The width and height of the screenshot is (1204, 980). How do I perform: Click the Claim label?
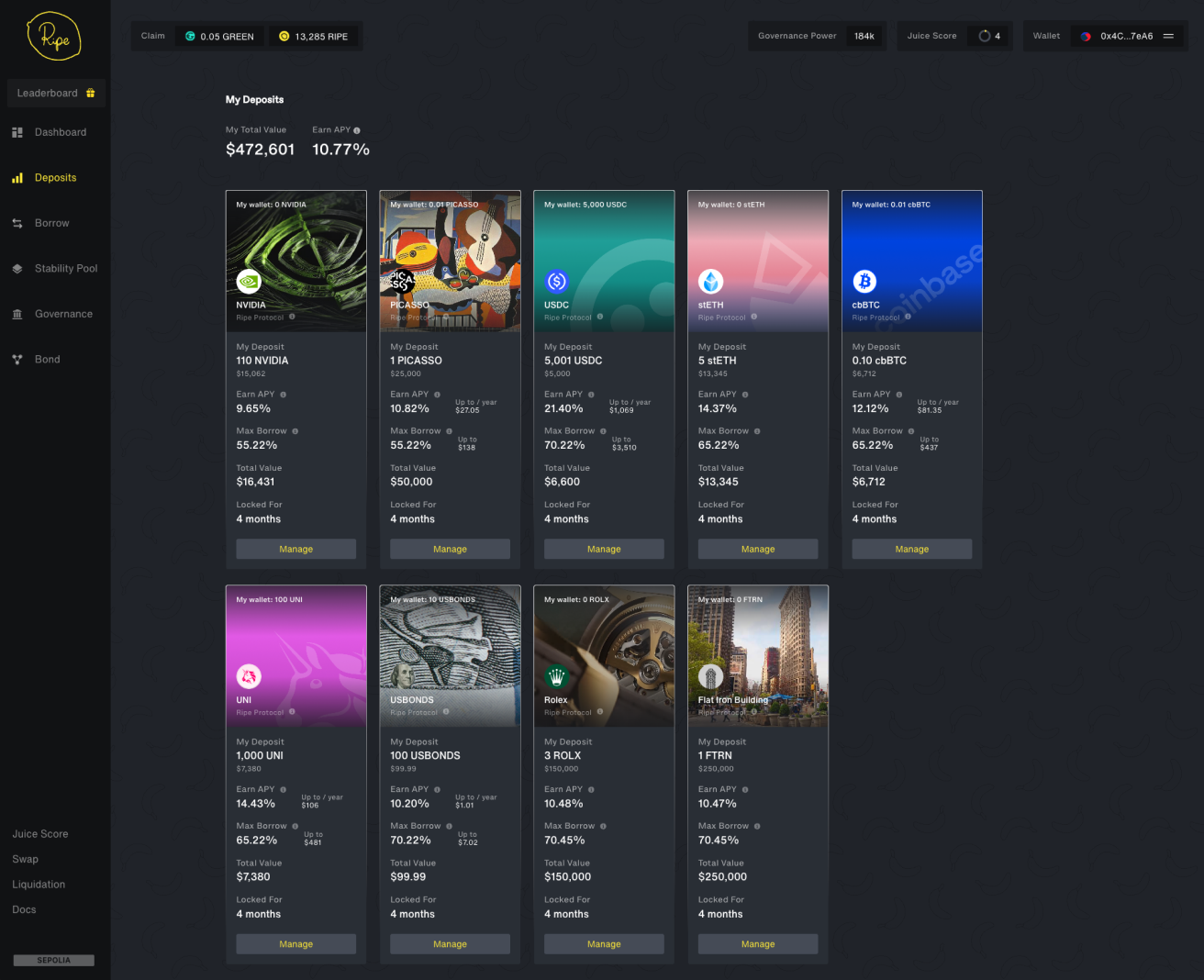153,37
